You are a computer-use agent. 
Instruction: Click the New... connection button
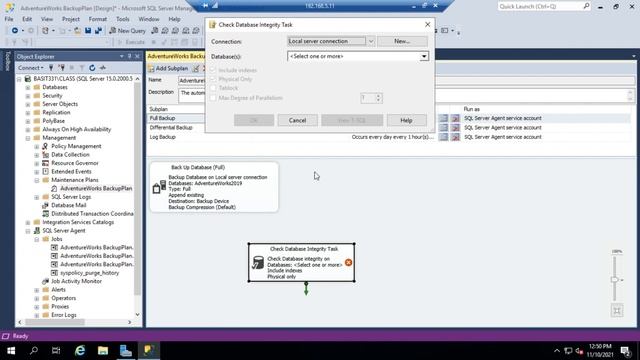tap(402, 41)
